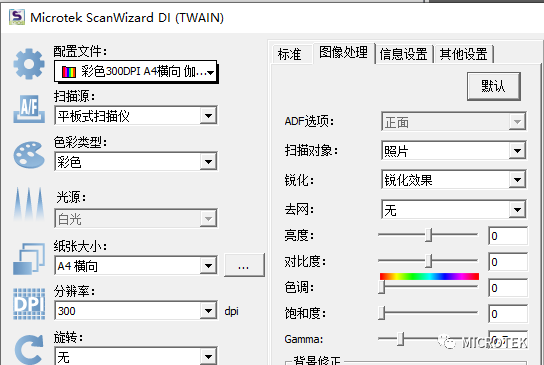544x365 pixels.
Task: Click the A/F scan source icon
Action: [x=29, y=109]
